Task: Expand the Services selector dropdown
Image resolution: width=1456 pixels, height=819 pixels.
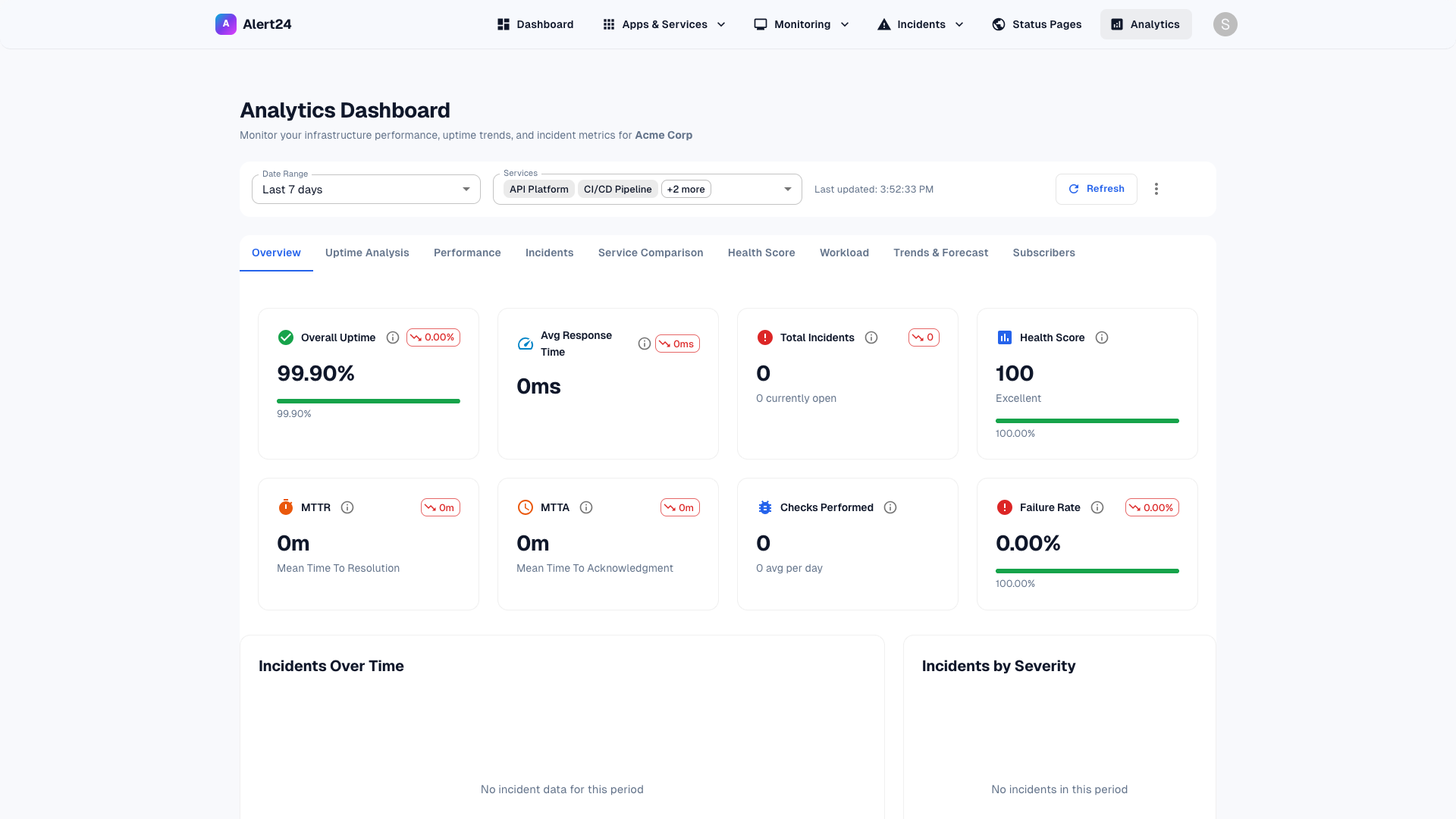Action: point(787,189)
